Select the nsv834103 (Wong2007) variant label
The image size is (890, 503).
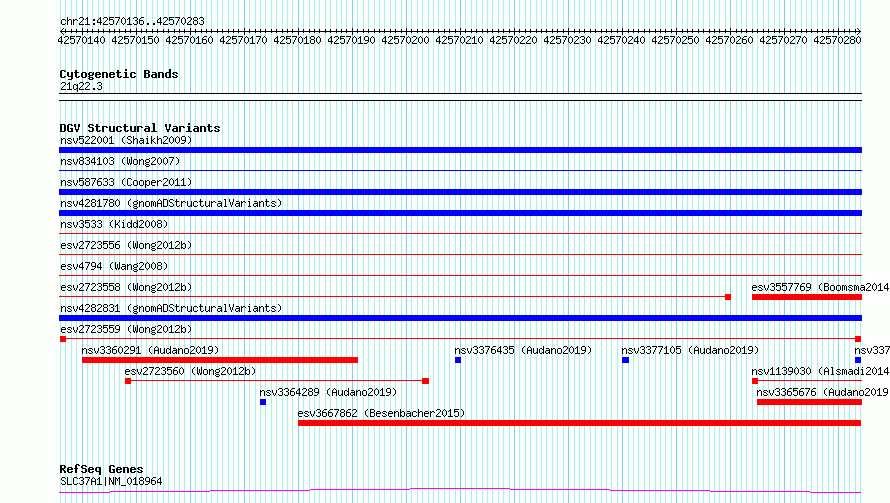tap(120, 161)
